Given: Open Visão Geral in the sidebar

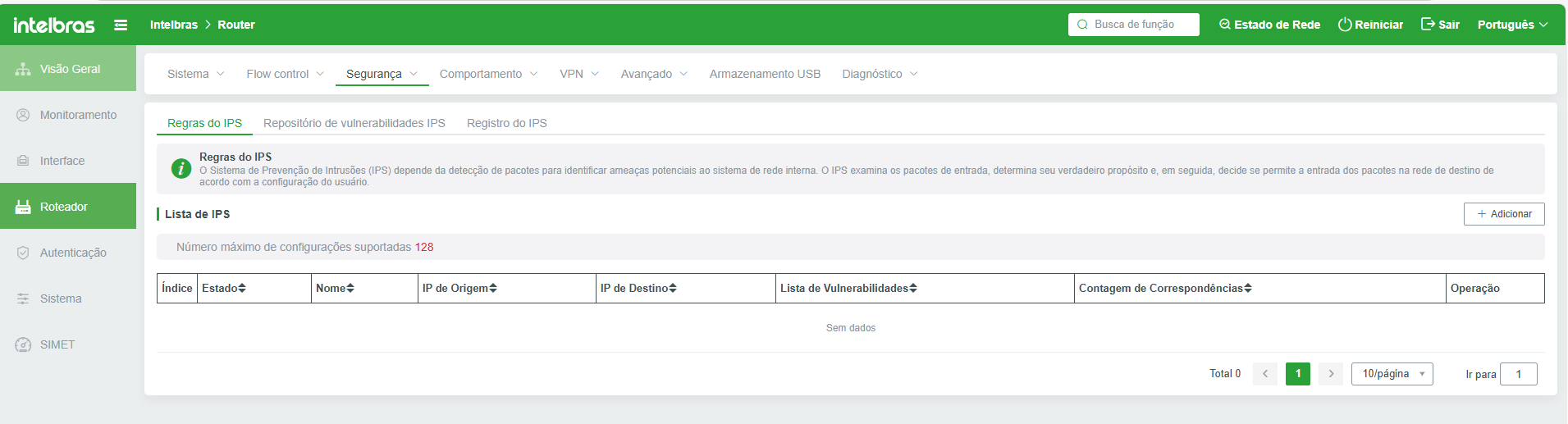Looking at the screenshot, I should 69,69.
